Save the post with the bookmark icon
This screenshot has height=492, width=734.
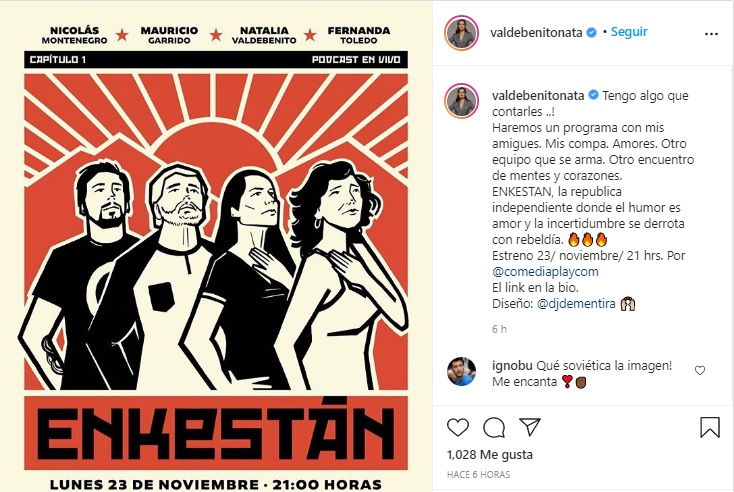tap(710, 427)
